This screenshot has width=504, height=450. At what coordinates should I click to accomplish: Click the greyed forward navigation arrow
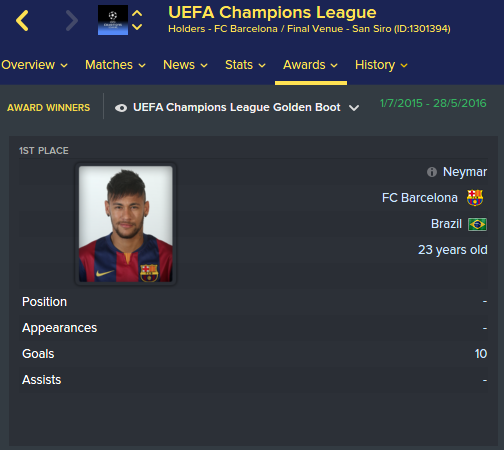(x=72, y=21)
